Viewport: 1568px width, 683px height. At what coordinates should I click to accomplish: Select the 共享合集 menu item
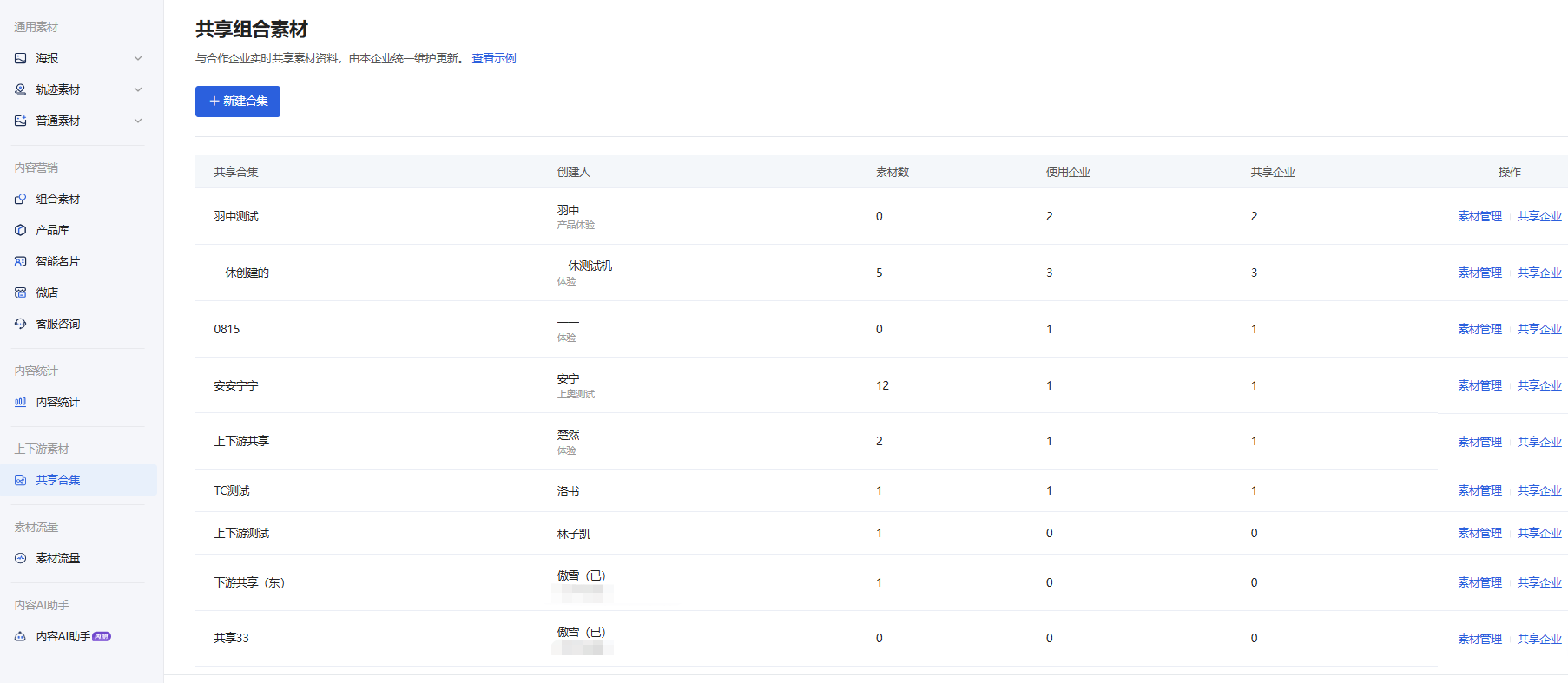pos(78,480)
